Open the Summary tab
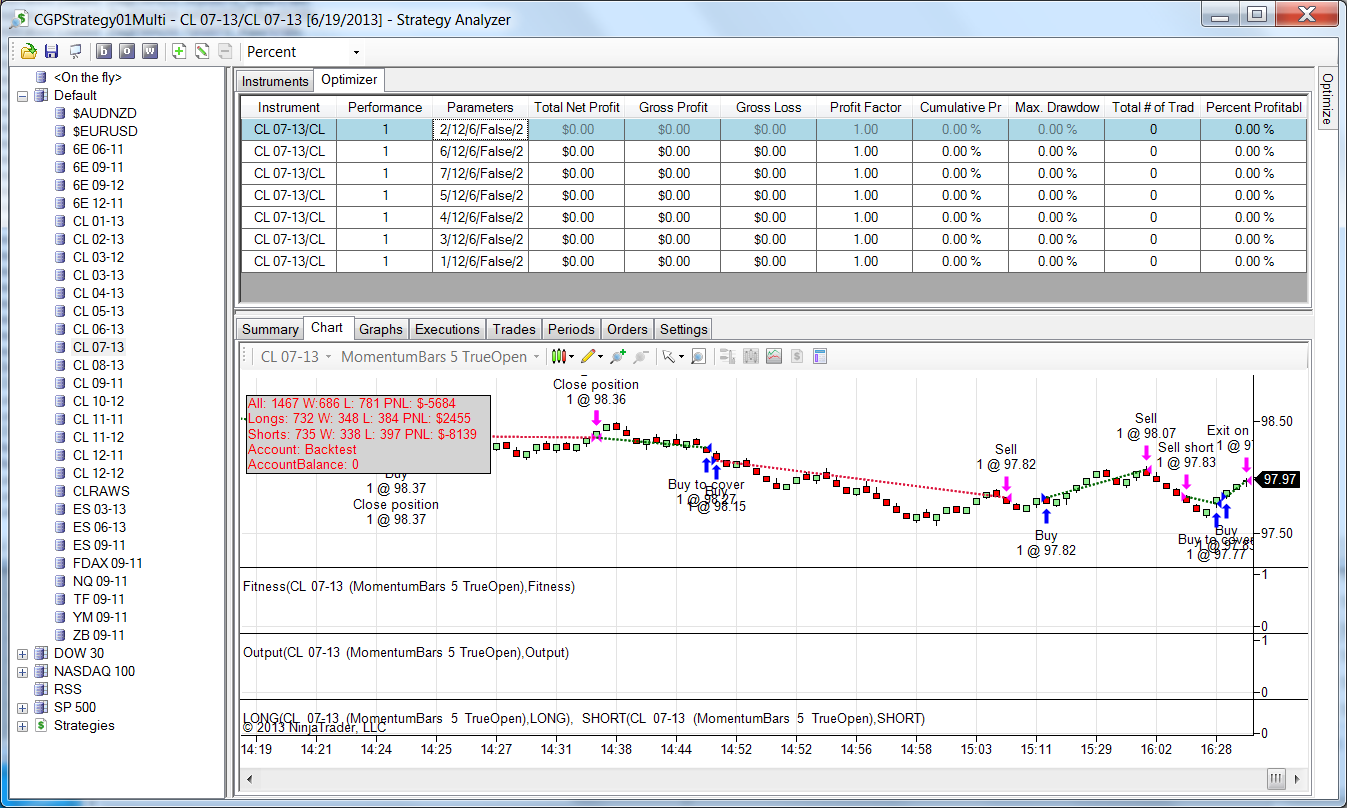Viewport: 1347px width, 808px height. [x=270, y=329]
